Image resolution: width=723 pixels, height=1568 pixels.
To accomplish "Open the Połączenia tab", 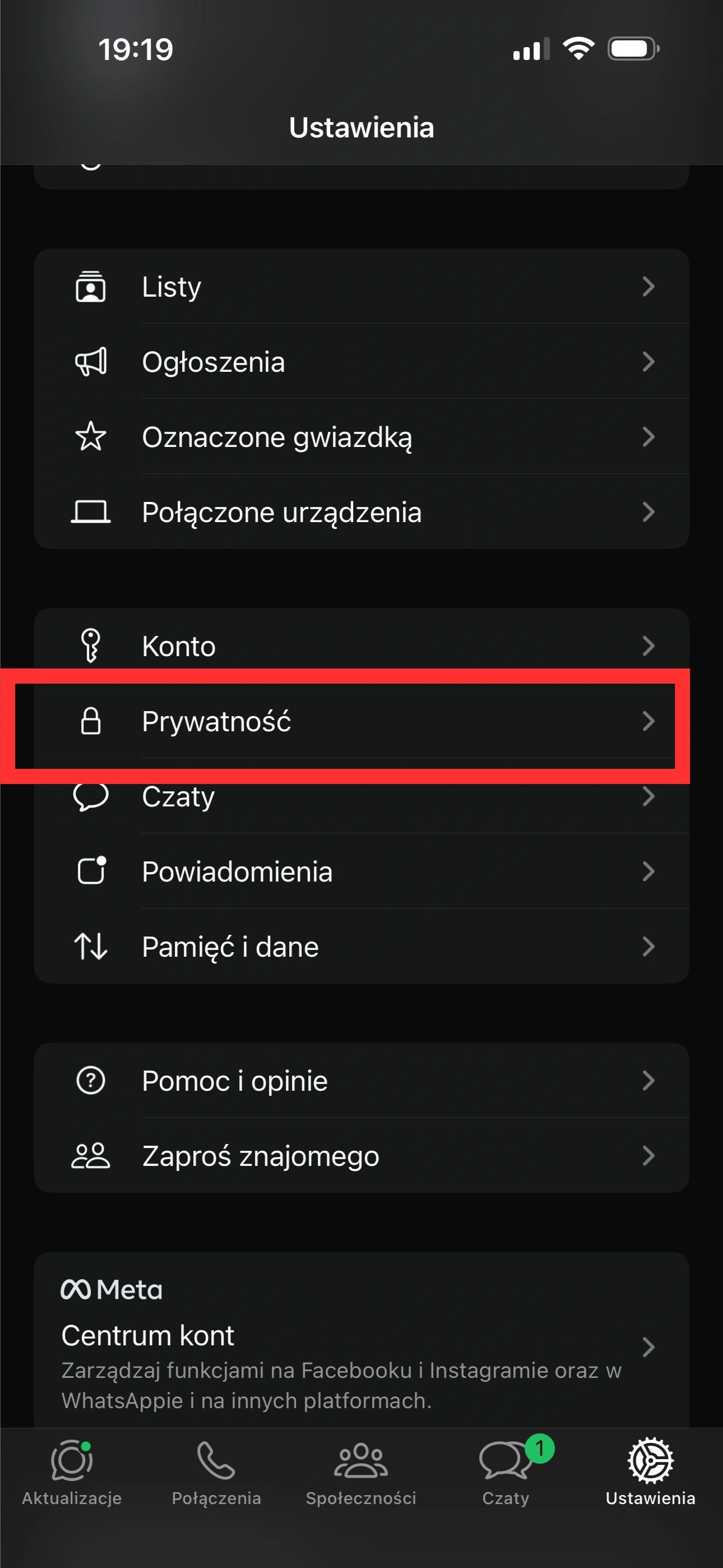I will coord(216,1473).
